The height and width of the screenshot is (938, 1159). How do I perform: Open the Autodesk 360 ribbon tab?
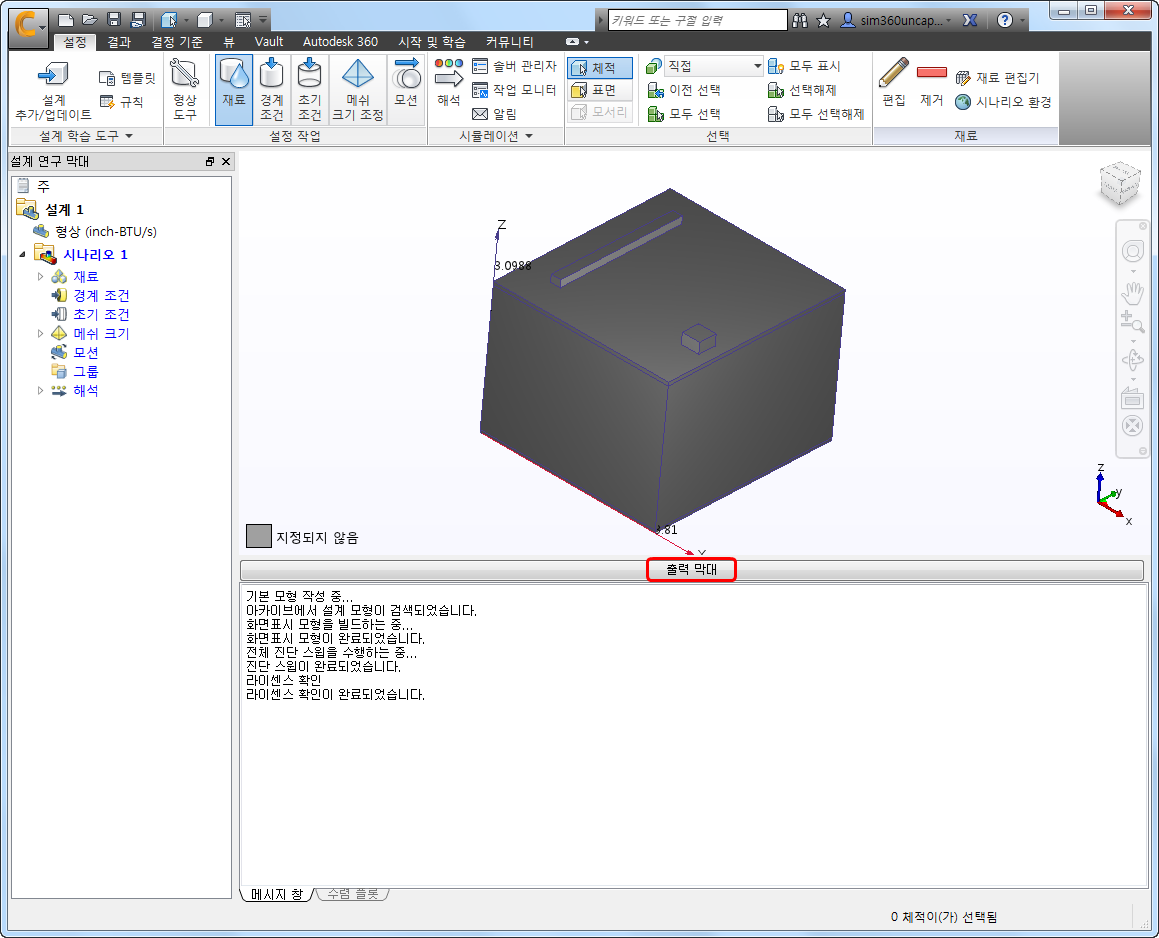coord(340,42)
